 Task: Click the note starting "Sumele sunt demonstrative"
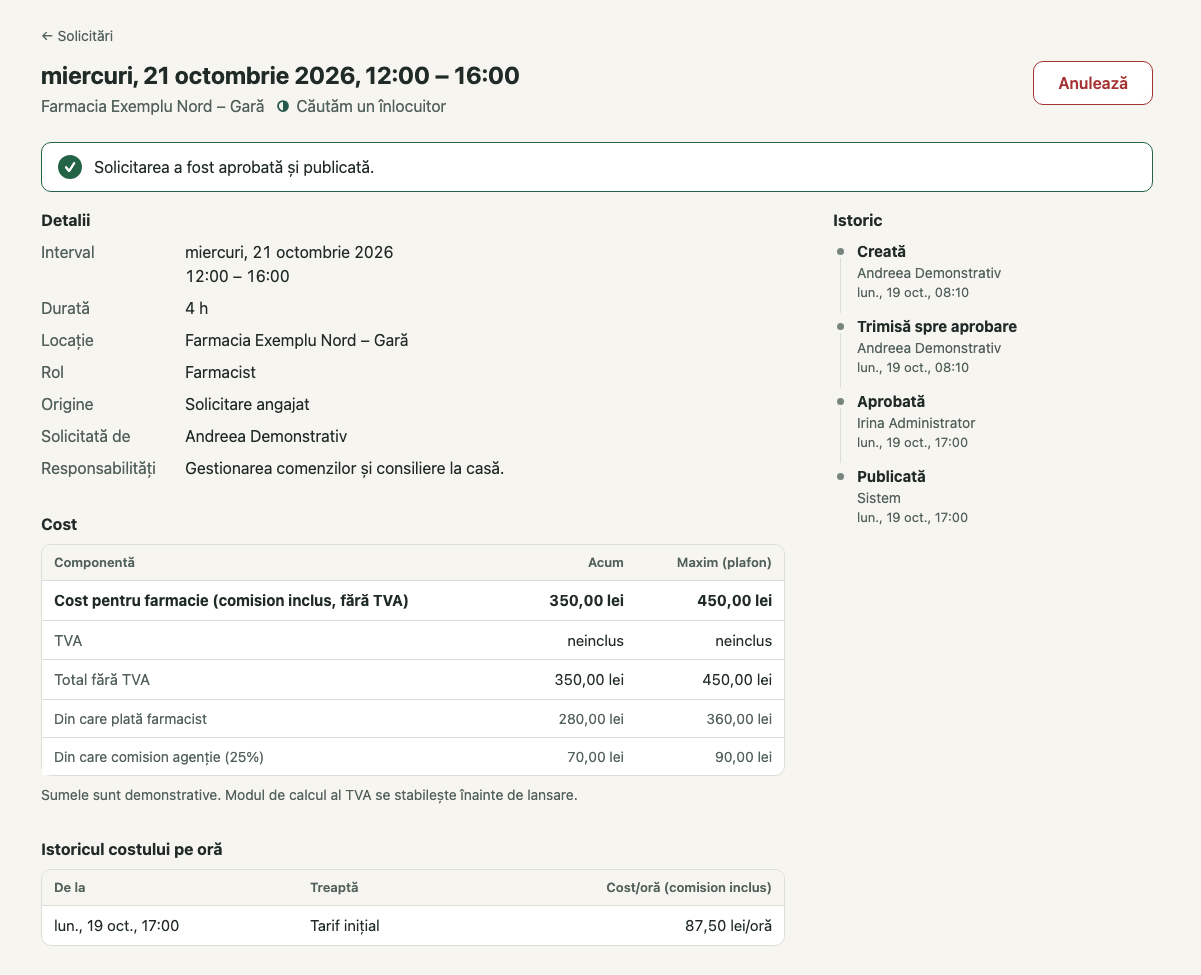pos(309,796)
